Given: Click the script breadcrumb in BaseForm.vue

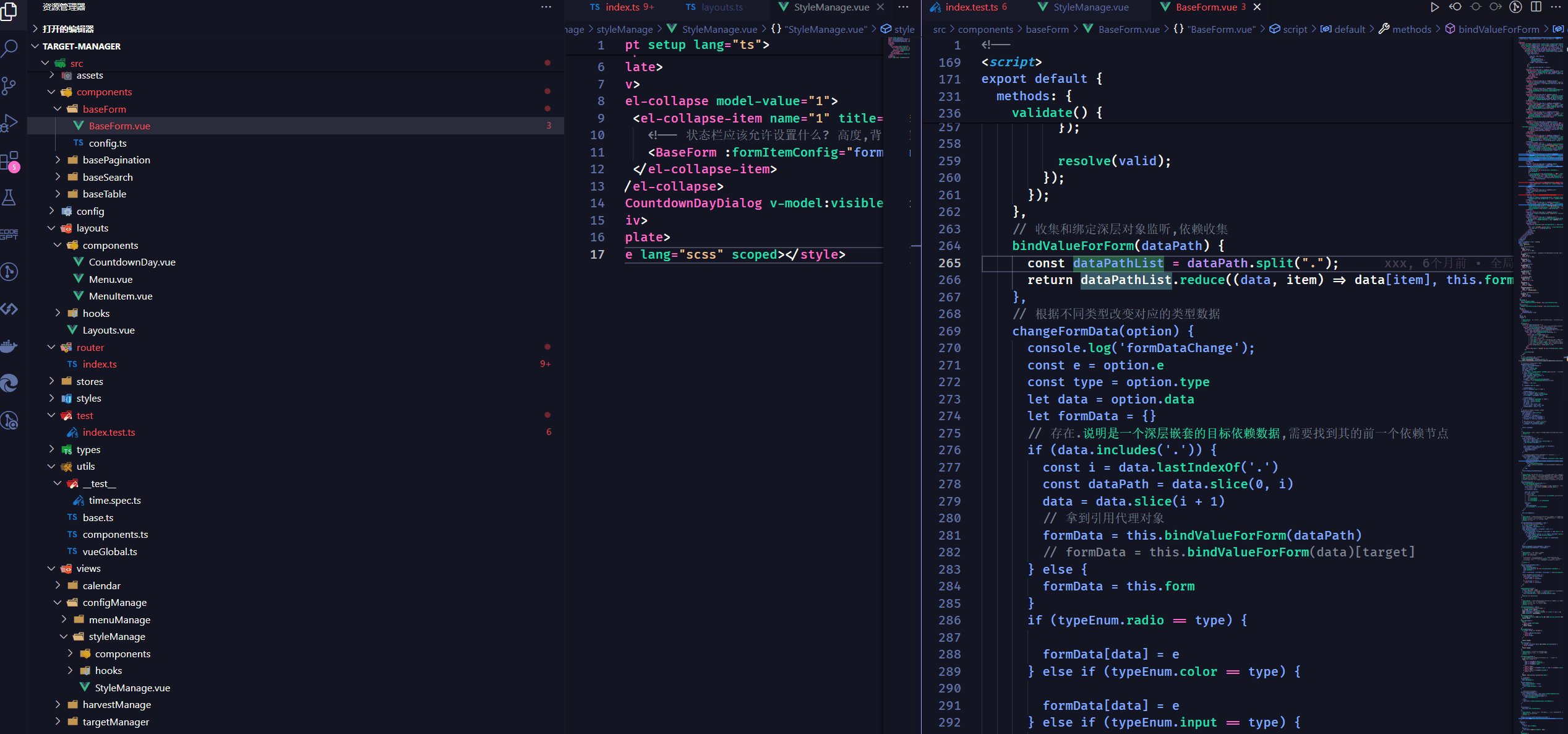Looking at the screenshot, I should pyautogui.click(x=1294, y=29).
